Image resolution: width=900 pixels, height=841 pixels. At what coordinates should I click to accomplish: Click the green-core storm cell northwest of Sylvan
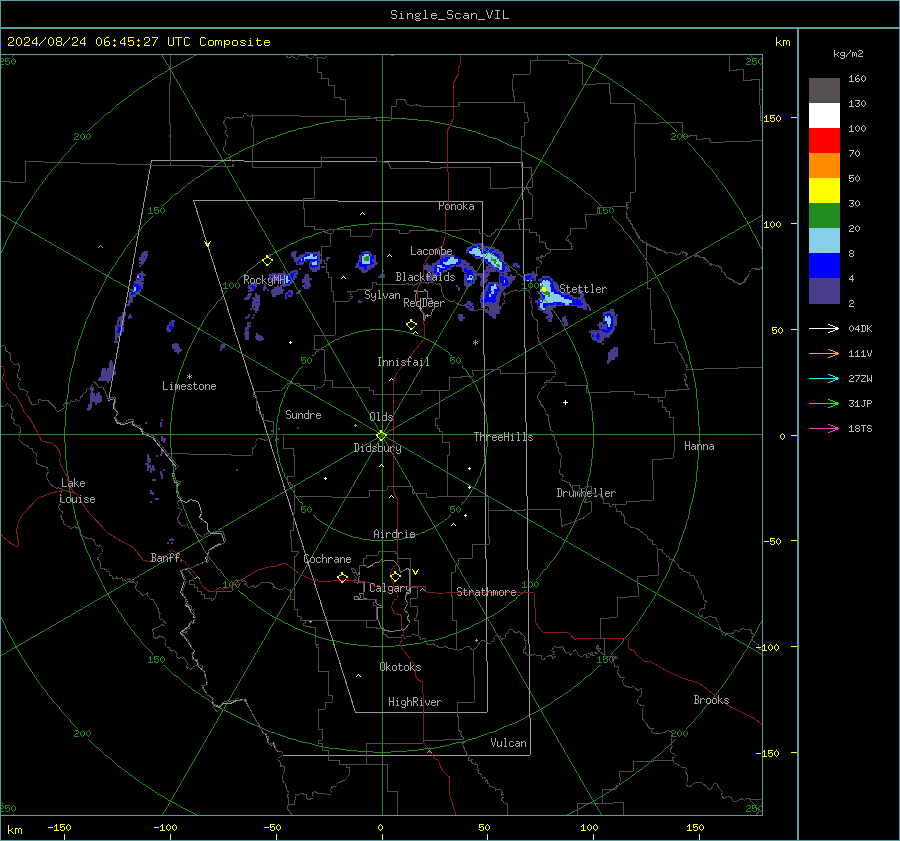pyautogui.click(x=366, y=261)
